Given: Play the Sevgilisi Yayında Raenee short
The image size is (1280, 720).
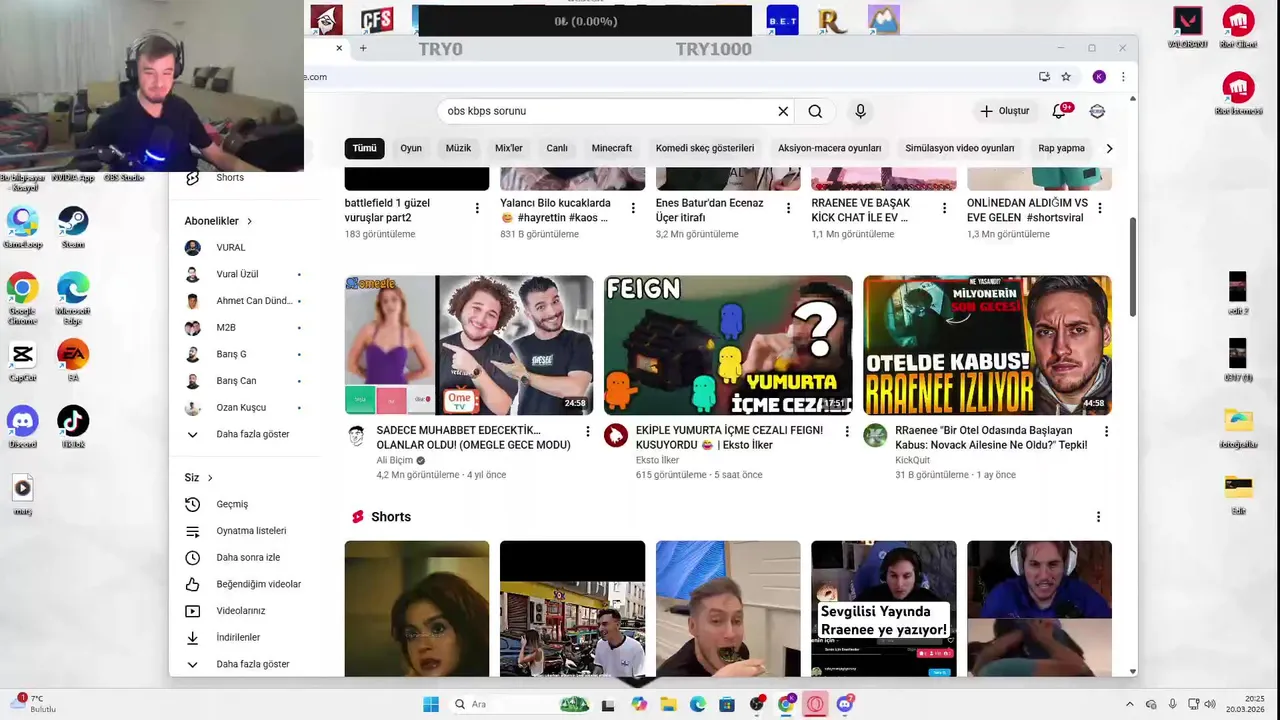Looking at the screenshot, I should pos(884,608).
